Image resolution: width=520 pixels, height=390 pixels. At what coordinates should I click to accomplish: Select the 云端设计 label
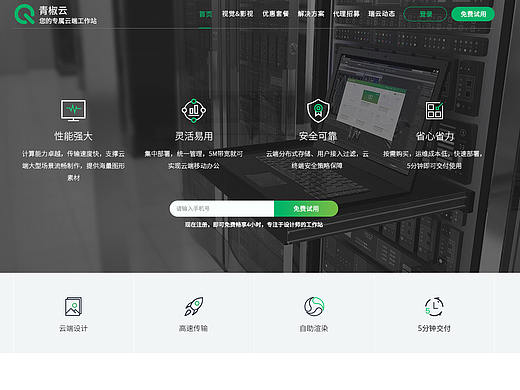click(x=73, y=329)
